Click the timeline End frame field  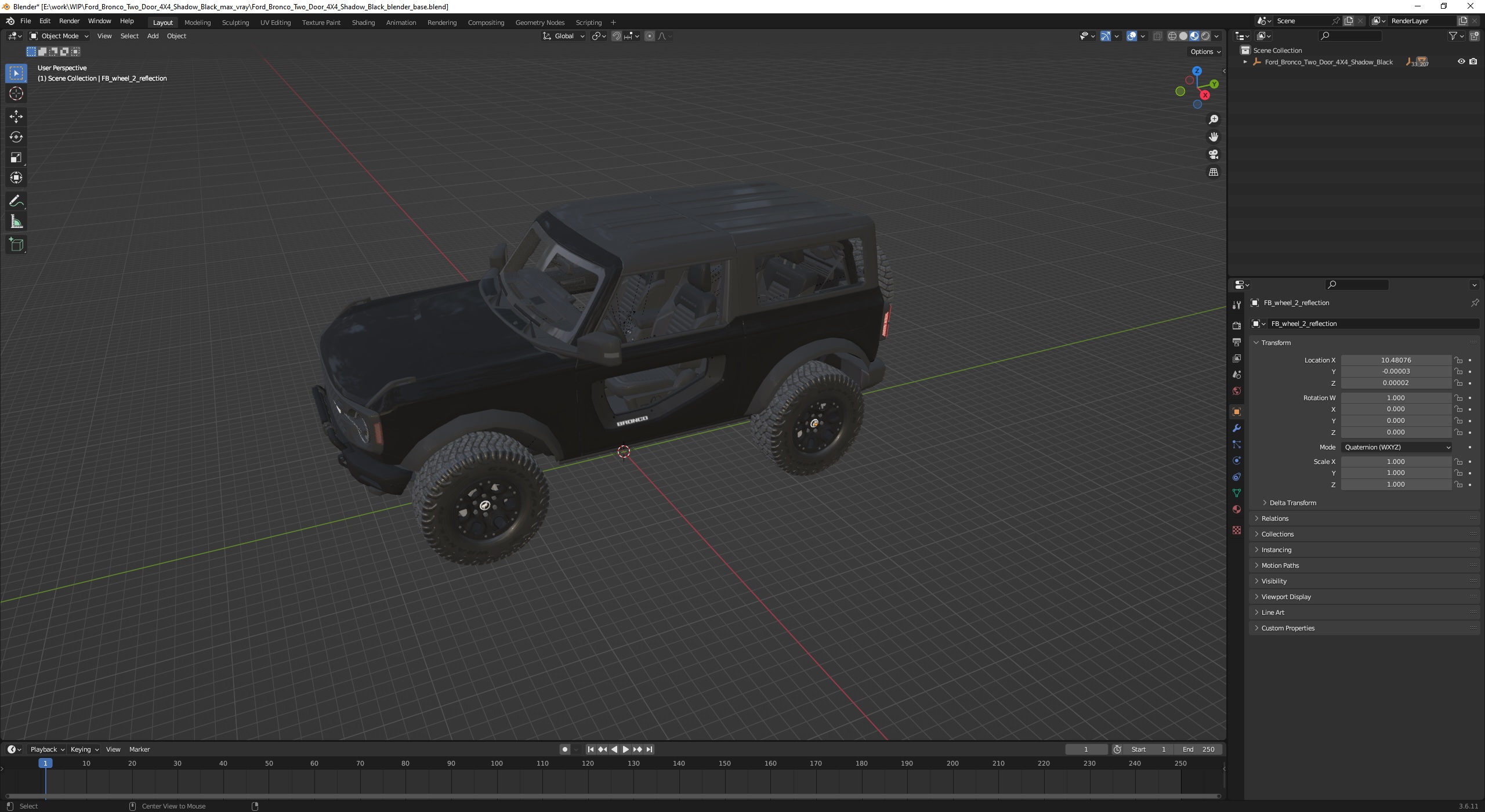click(x=1199, y=749)
